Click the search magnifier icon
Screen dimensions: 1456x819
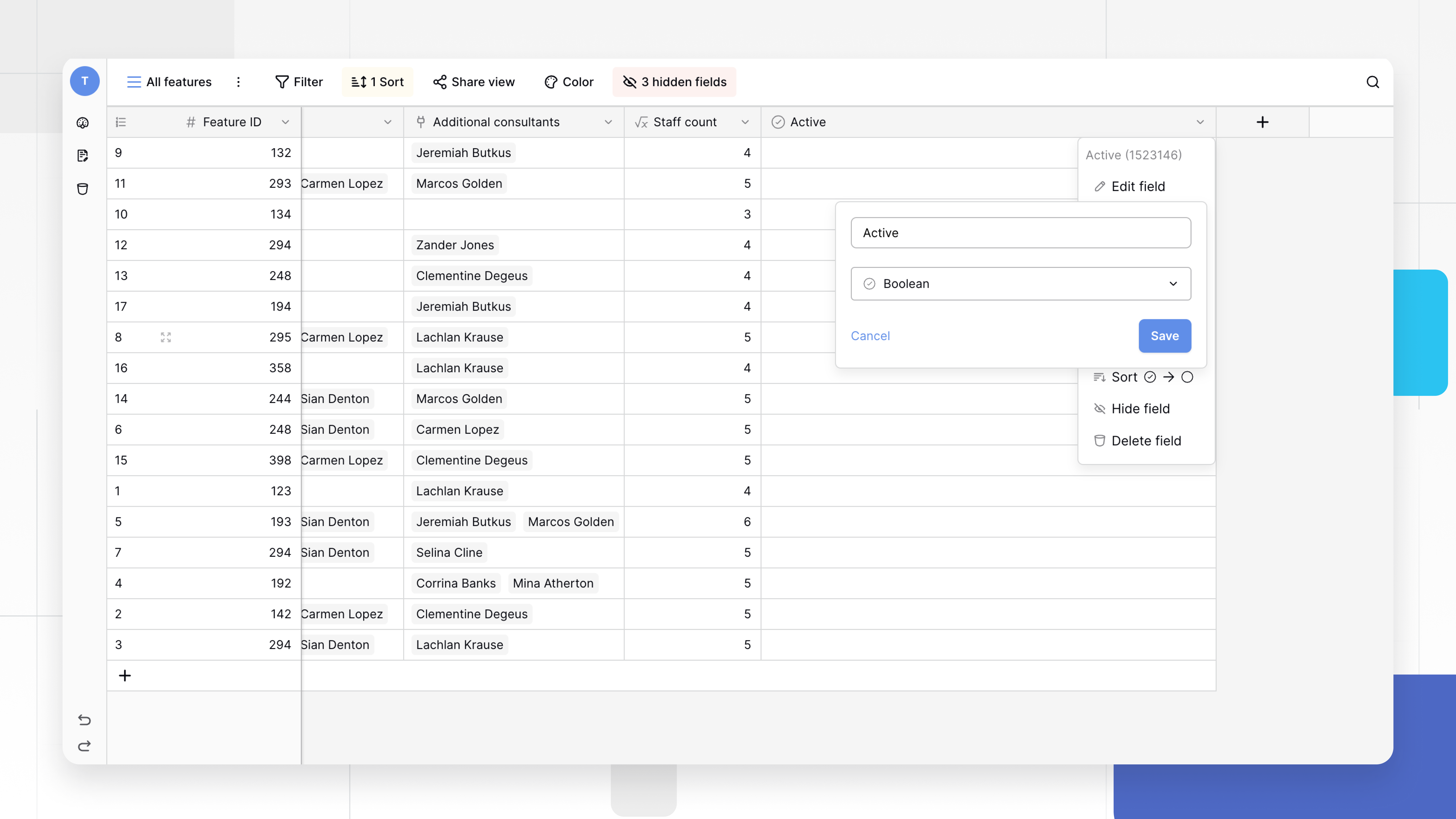tap(1372, 82)
